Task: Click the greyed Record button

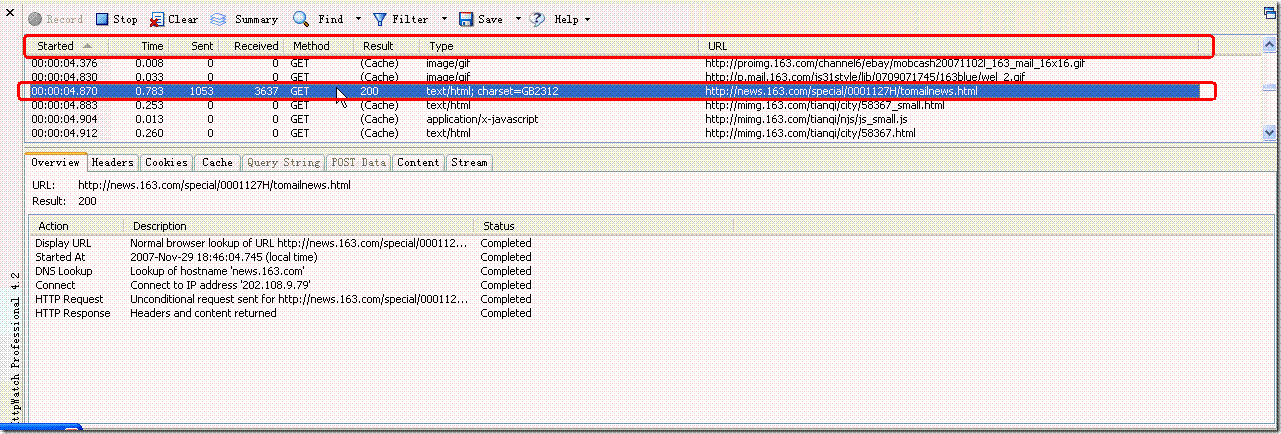Action: 56,19
